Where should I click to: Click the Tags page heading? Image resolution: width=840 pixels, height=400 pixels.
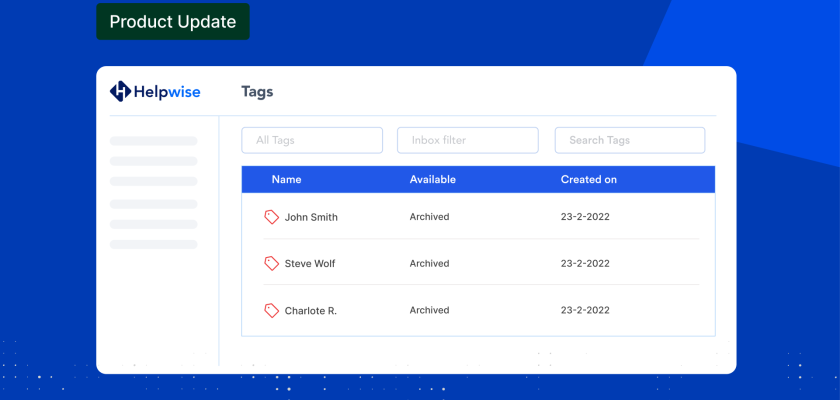click(257, 92)
